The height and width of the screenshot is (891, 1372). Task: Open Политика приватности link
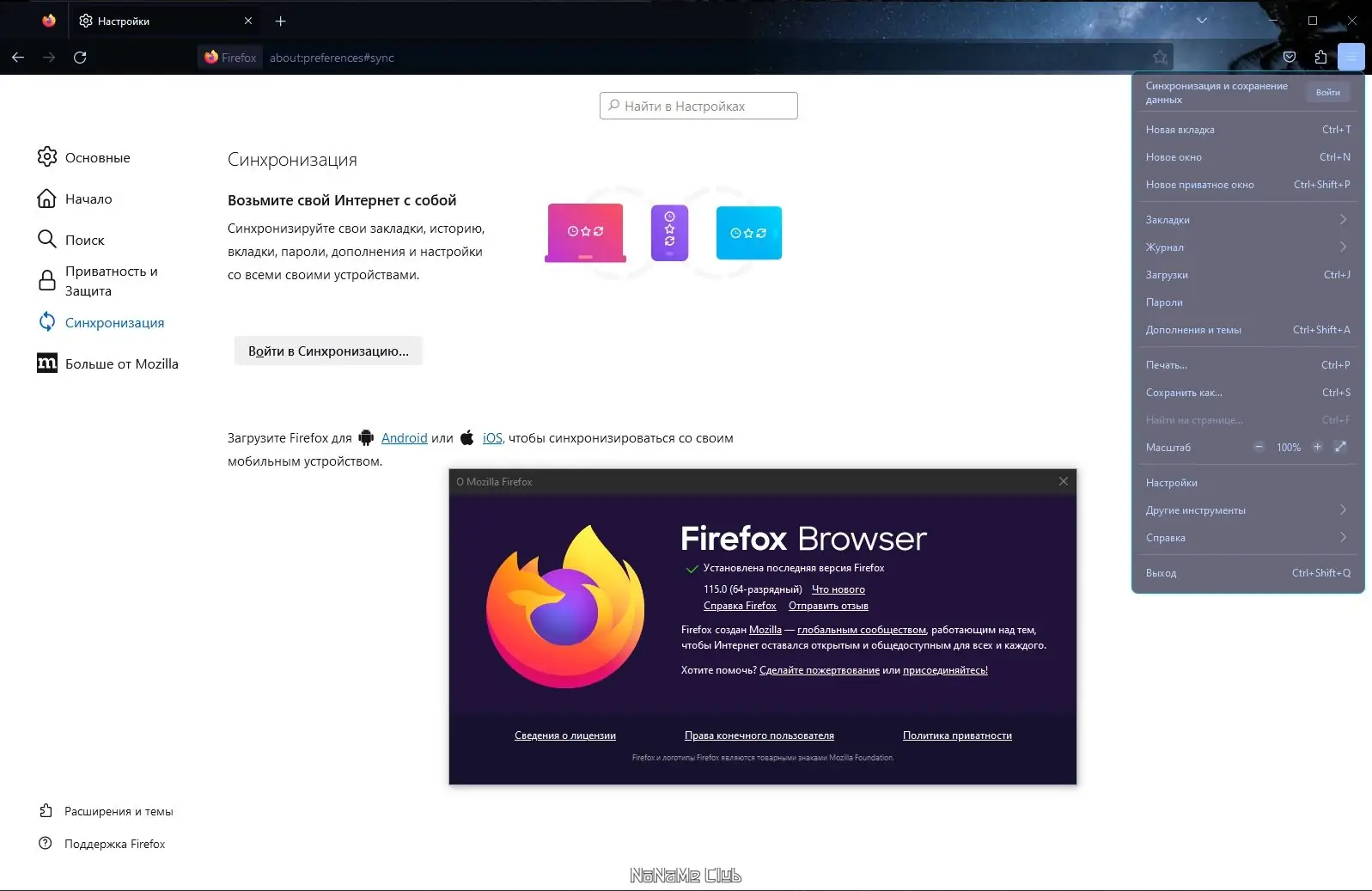tap(957, 735)
